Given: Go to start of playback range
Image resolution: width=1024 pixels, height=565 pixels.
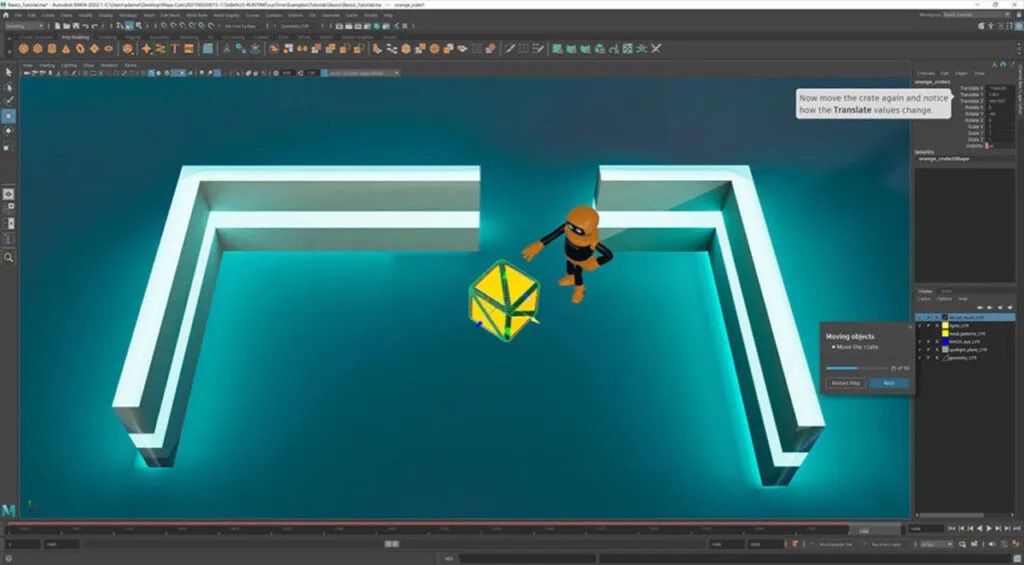Looking at the screenshot, I should coord(953,528).
